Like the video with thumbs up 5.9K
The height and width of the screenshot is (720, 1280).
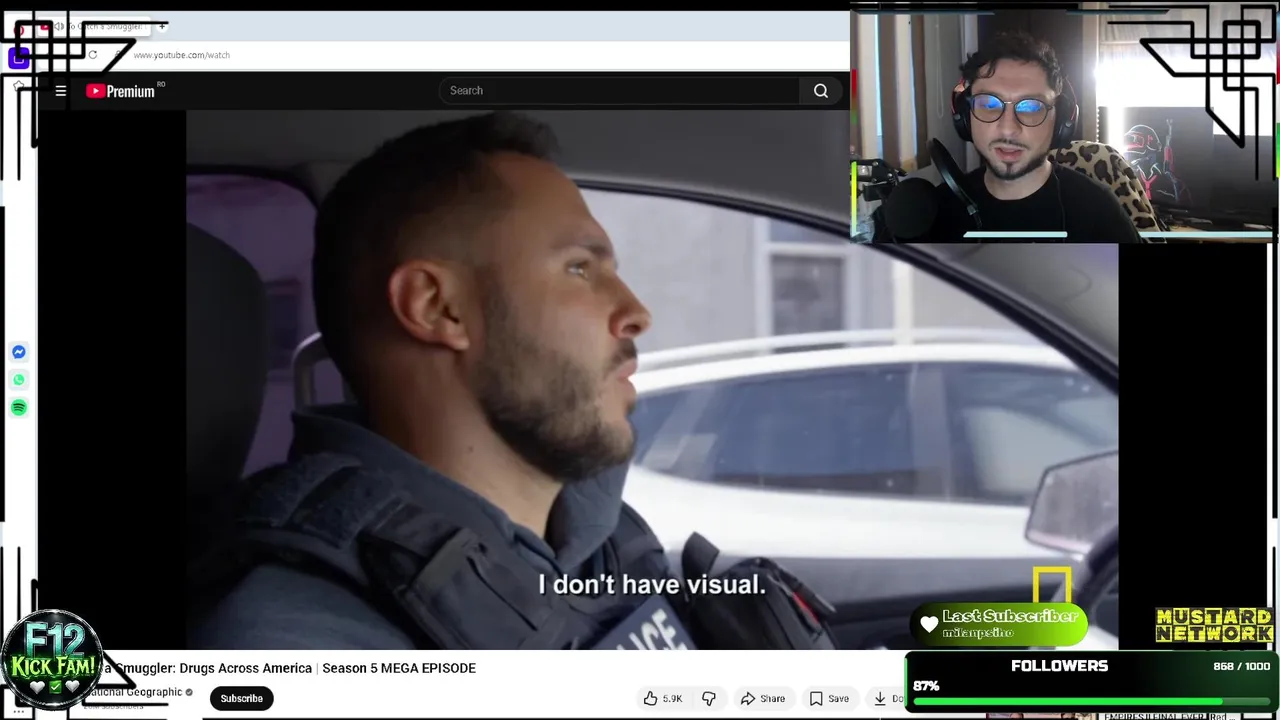click(x=663, y=698)
